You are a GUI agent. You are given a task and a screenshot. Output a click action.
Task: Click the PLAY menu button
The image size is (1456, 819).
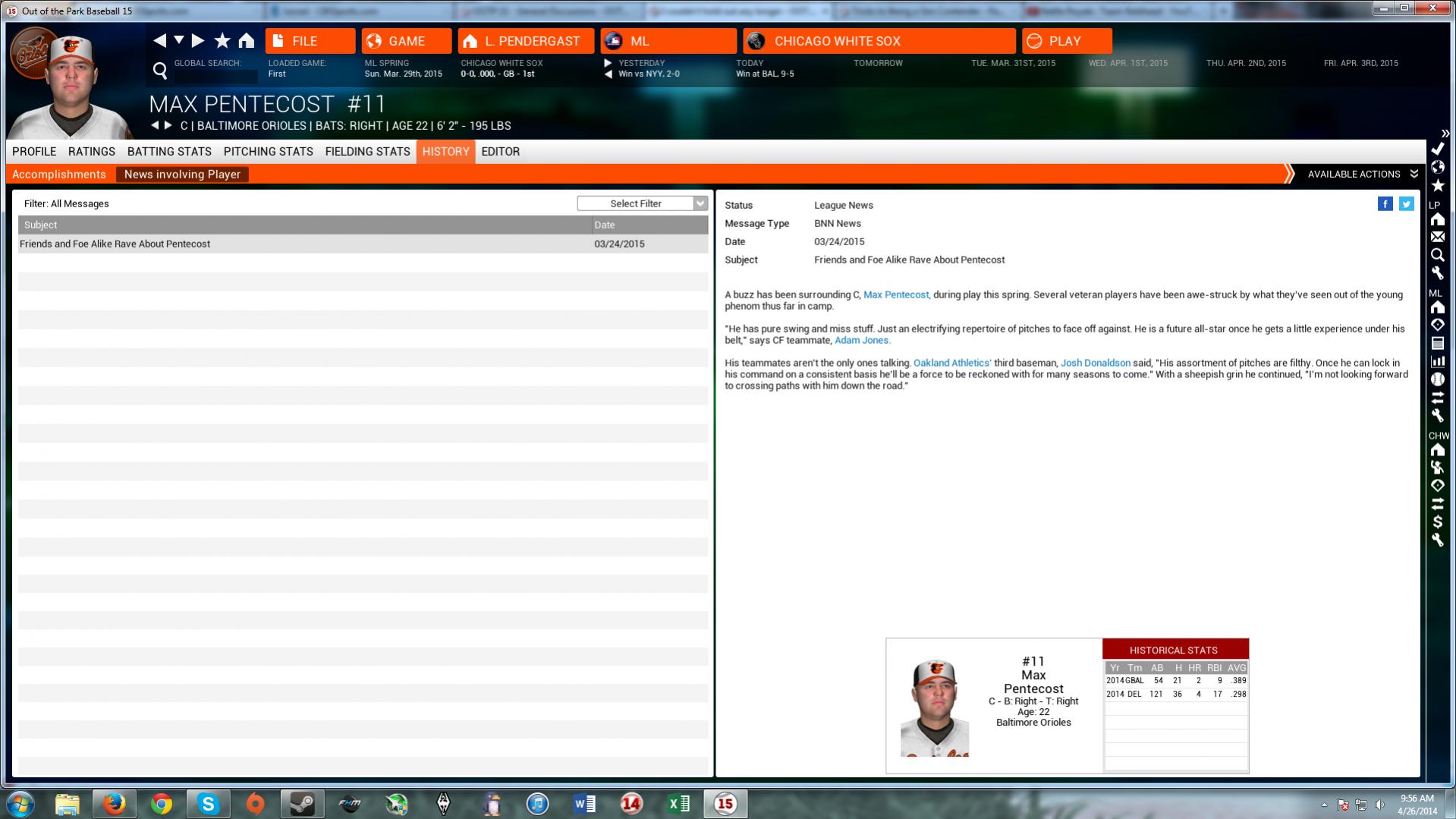(1068, 41)
